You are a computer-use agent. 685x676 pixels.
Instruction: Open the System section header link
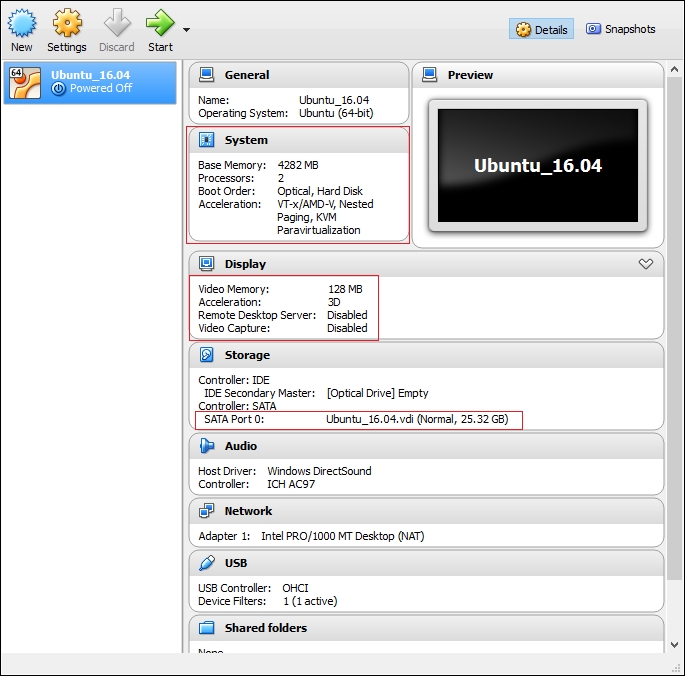[246, 140]
